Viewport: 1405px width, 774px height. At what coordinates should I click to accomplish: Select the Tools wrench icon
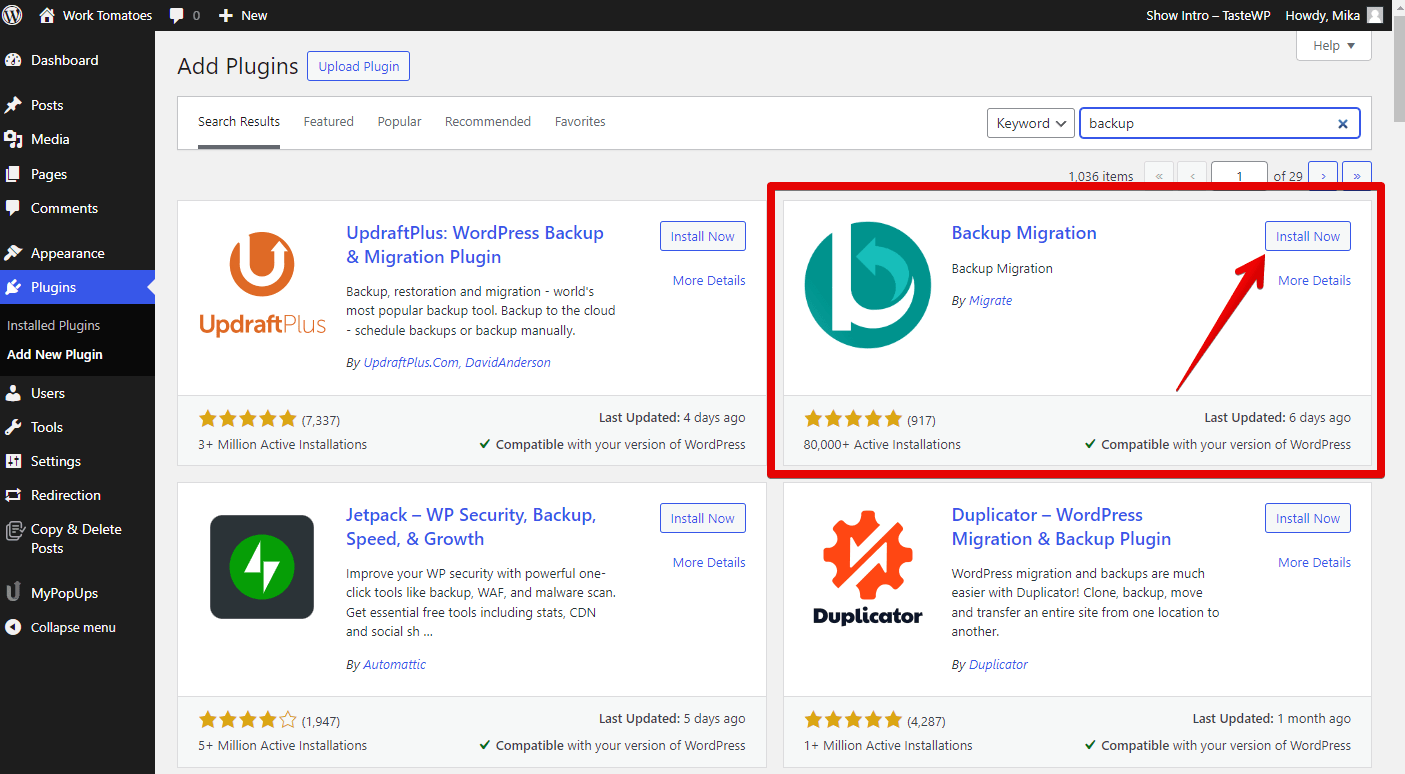13,427
